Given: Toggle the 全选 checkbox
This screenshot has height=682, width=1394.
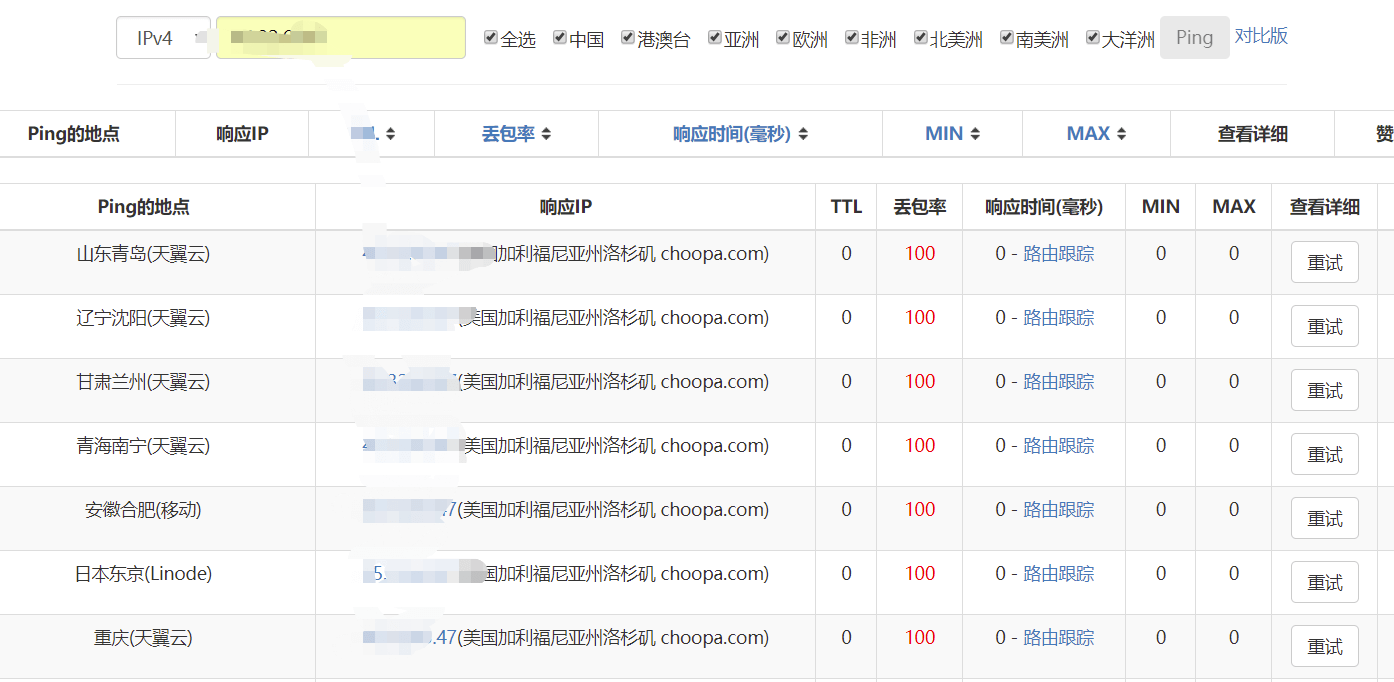Looking at the screenshot, I should click(491, 38).
